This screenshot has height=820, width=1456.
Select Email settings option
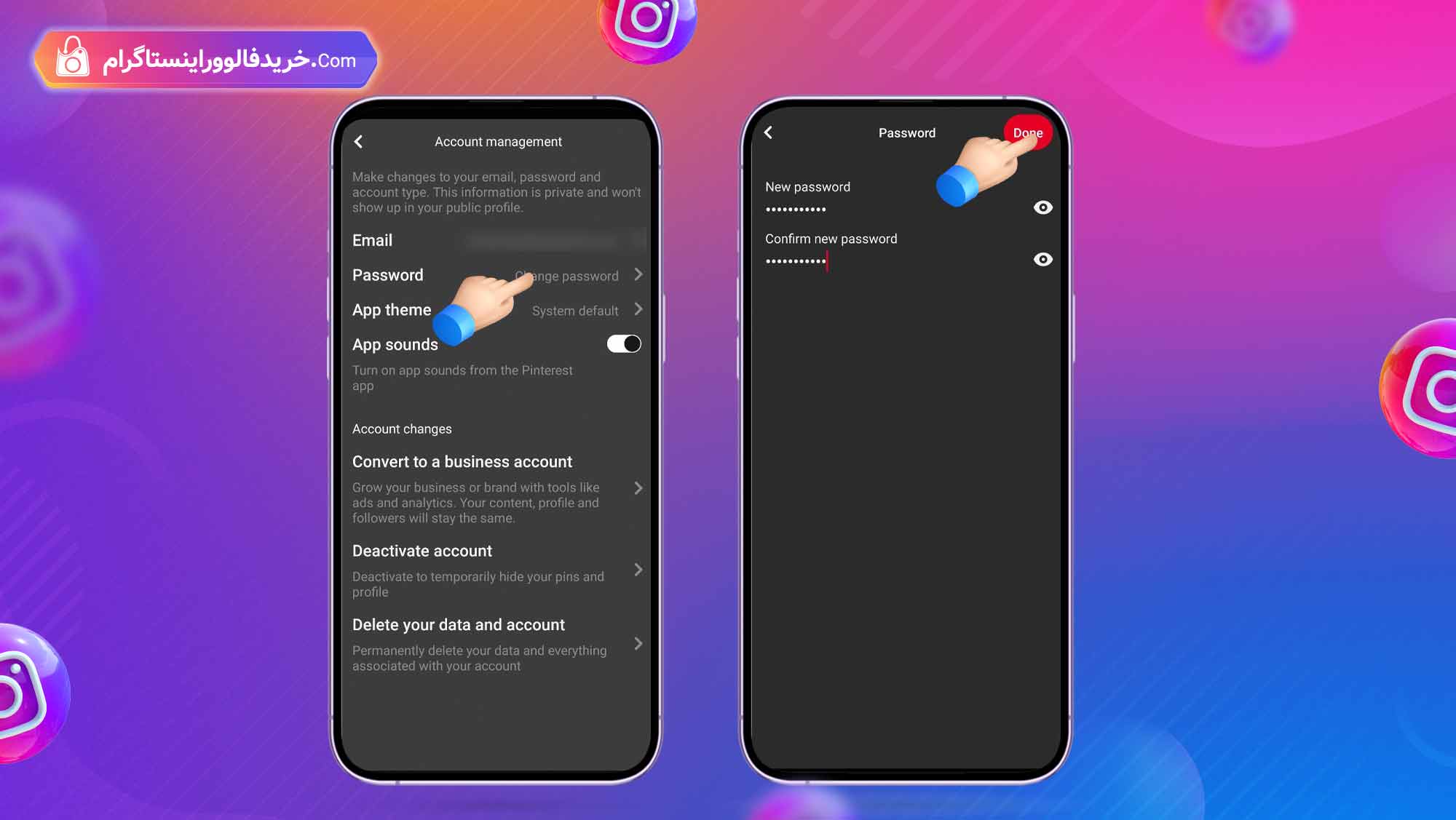coord(372,240)
